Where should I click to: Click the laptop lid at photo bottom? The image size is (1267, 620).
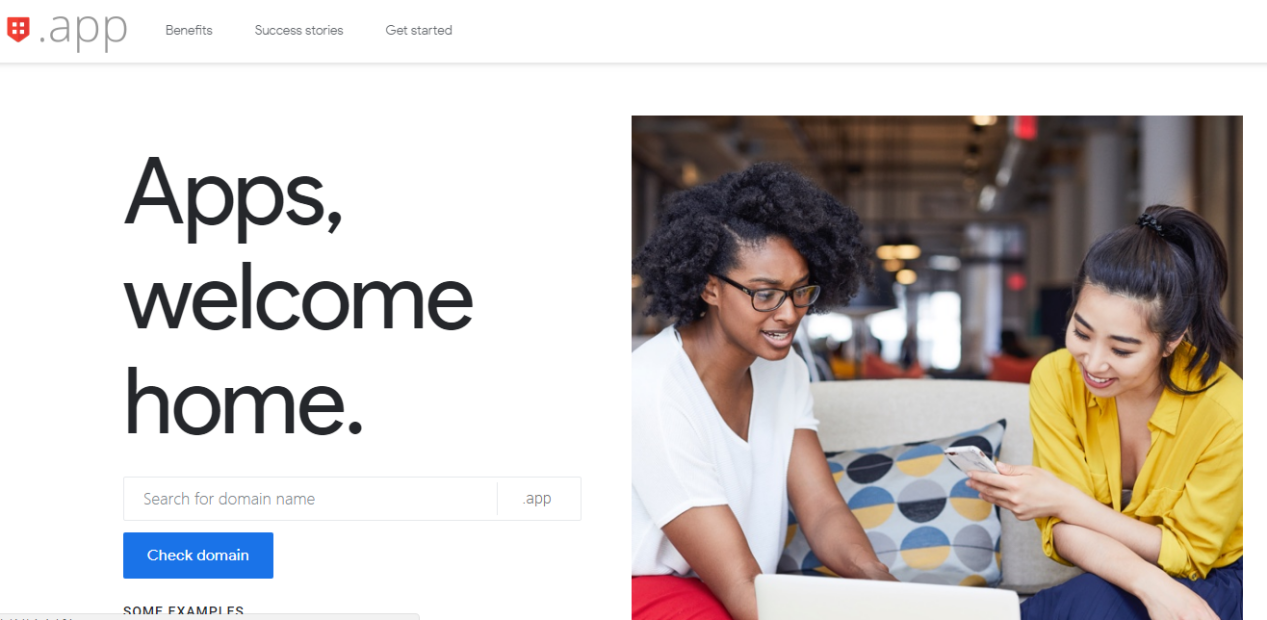click(x=887, y=597)
